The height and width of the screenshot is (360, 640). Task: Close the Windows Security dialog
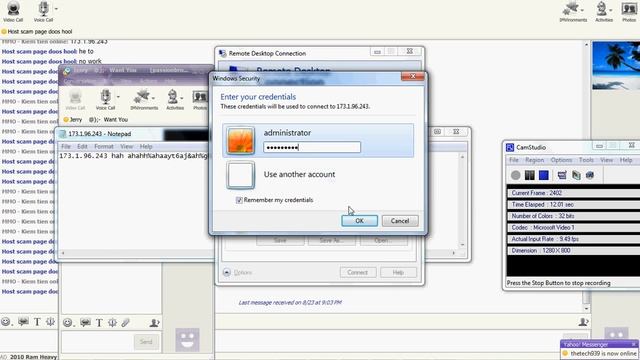[x=412, y=76]
